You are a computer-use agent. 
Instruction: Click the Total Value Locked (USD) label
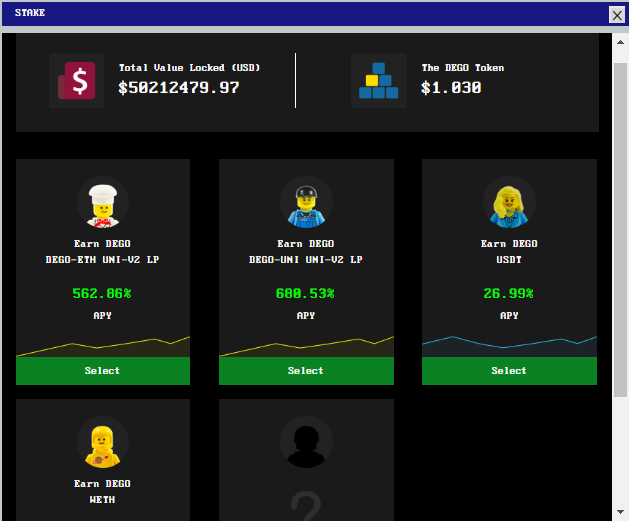(x=189, y=68)
